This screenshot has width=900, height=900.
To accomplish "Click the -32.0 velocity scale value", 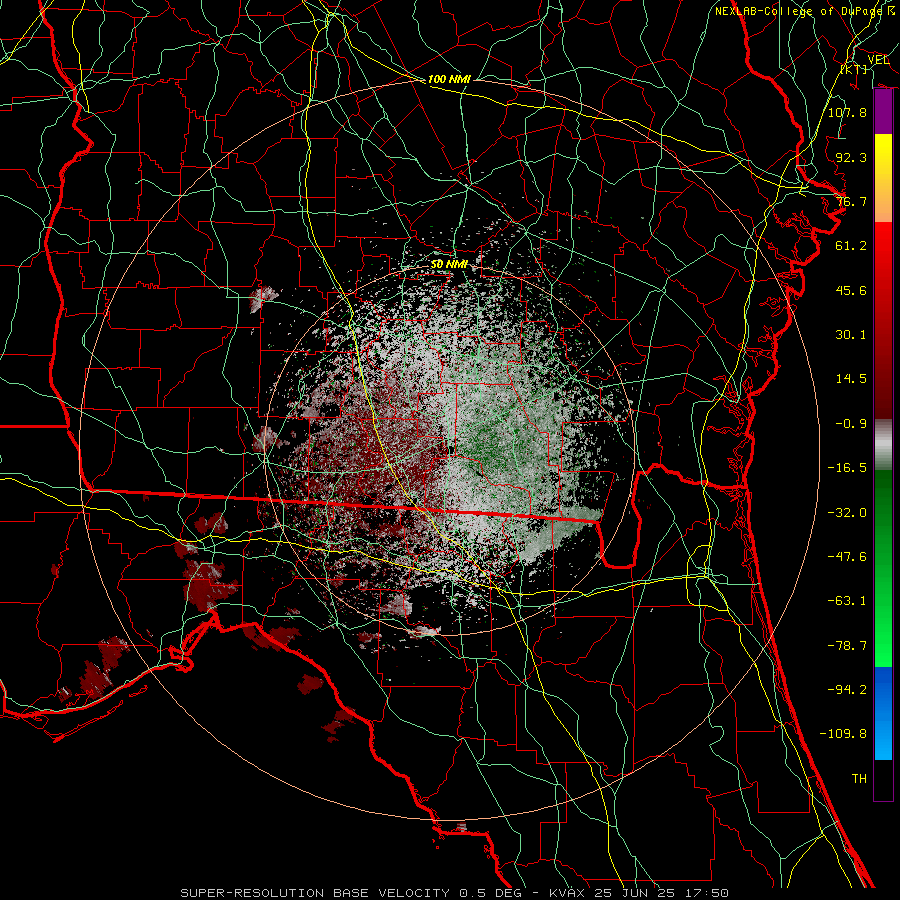I will pyautogui.click(x=847, y=513).
